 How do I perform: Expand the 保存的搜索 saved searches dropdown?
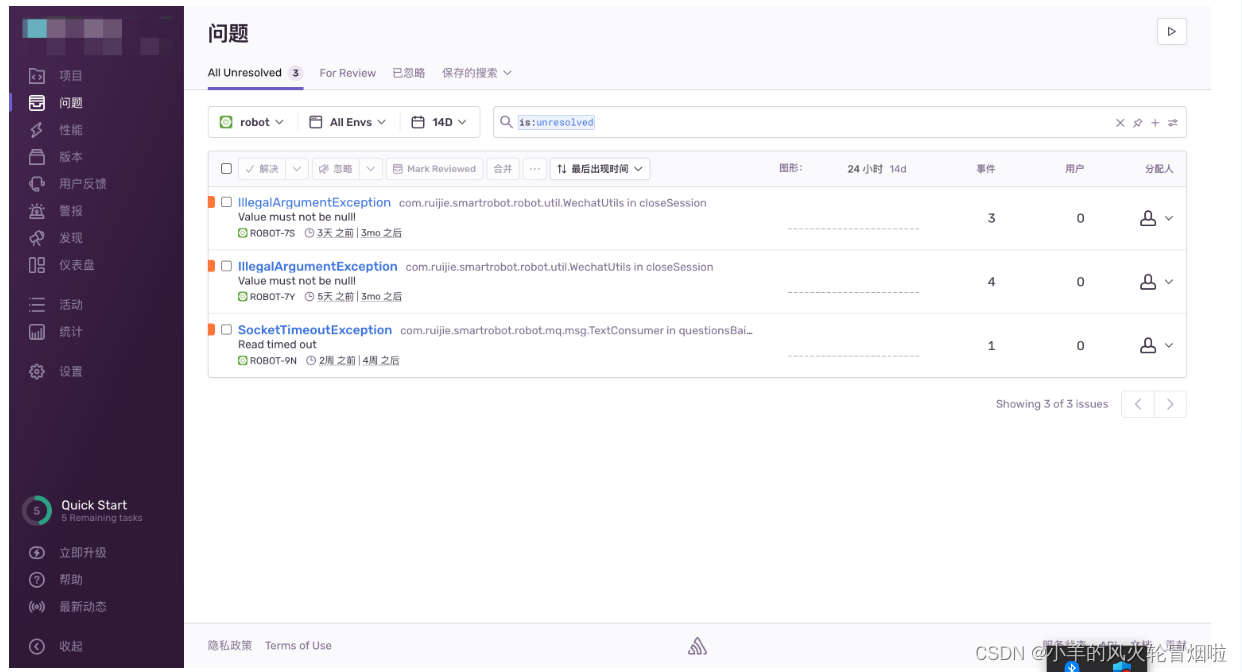(x=477, y=73)
